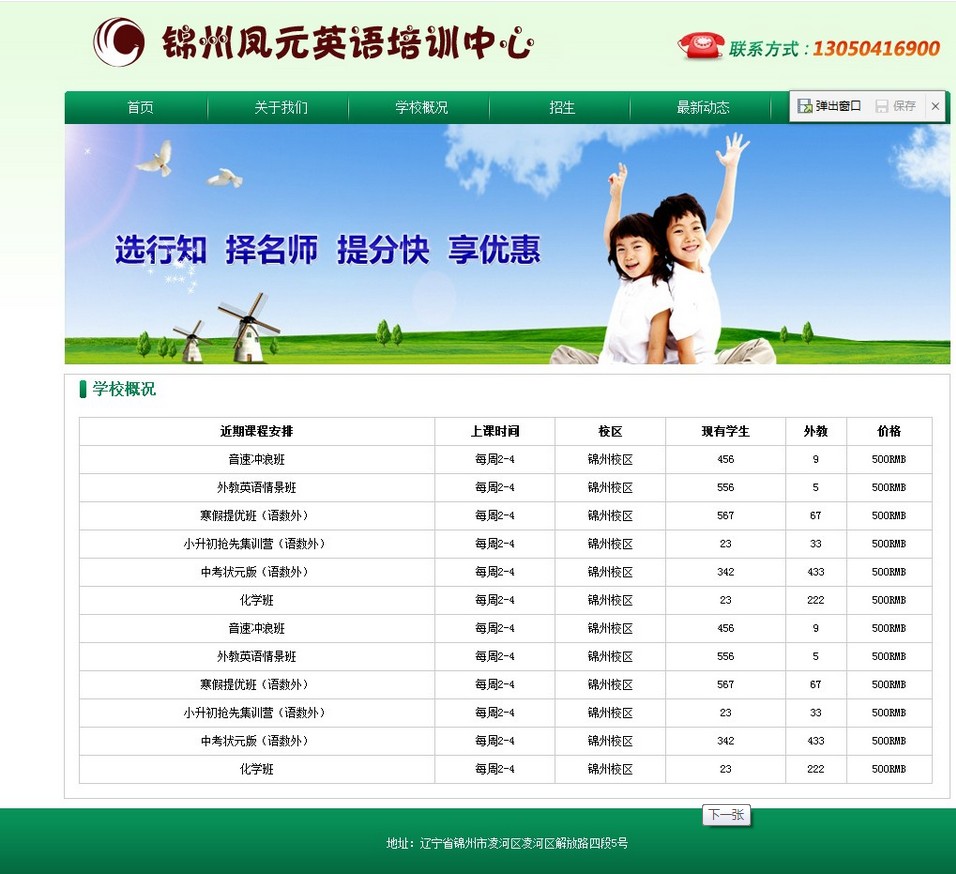This screenshot has height=874, width=956.
Task: Select 招生 in the navigation bar
Action: (562, 108)
